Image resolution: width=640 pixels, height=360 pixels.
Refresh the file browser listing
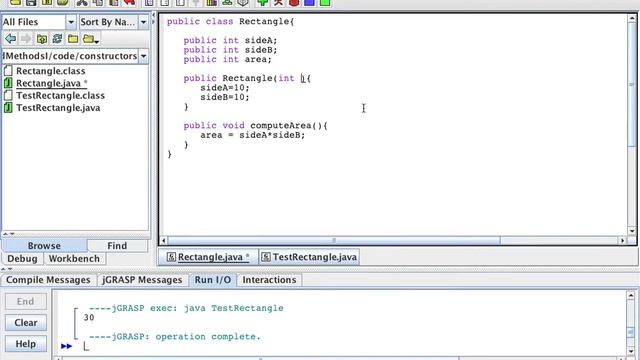[57, 39]
